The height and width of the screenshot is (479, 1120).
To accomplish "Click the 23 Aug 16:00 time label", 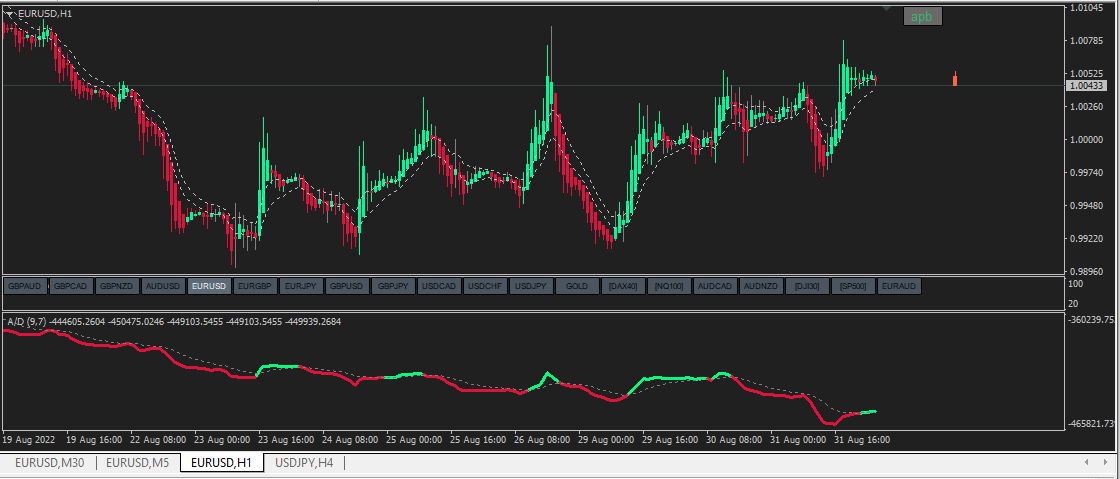I will click(x=286, y=439).
